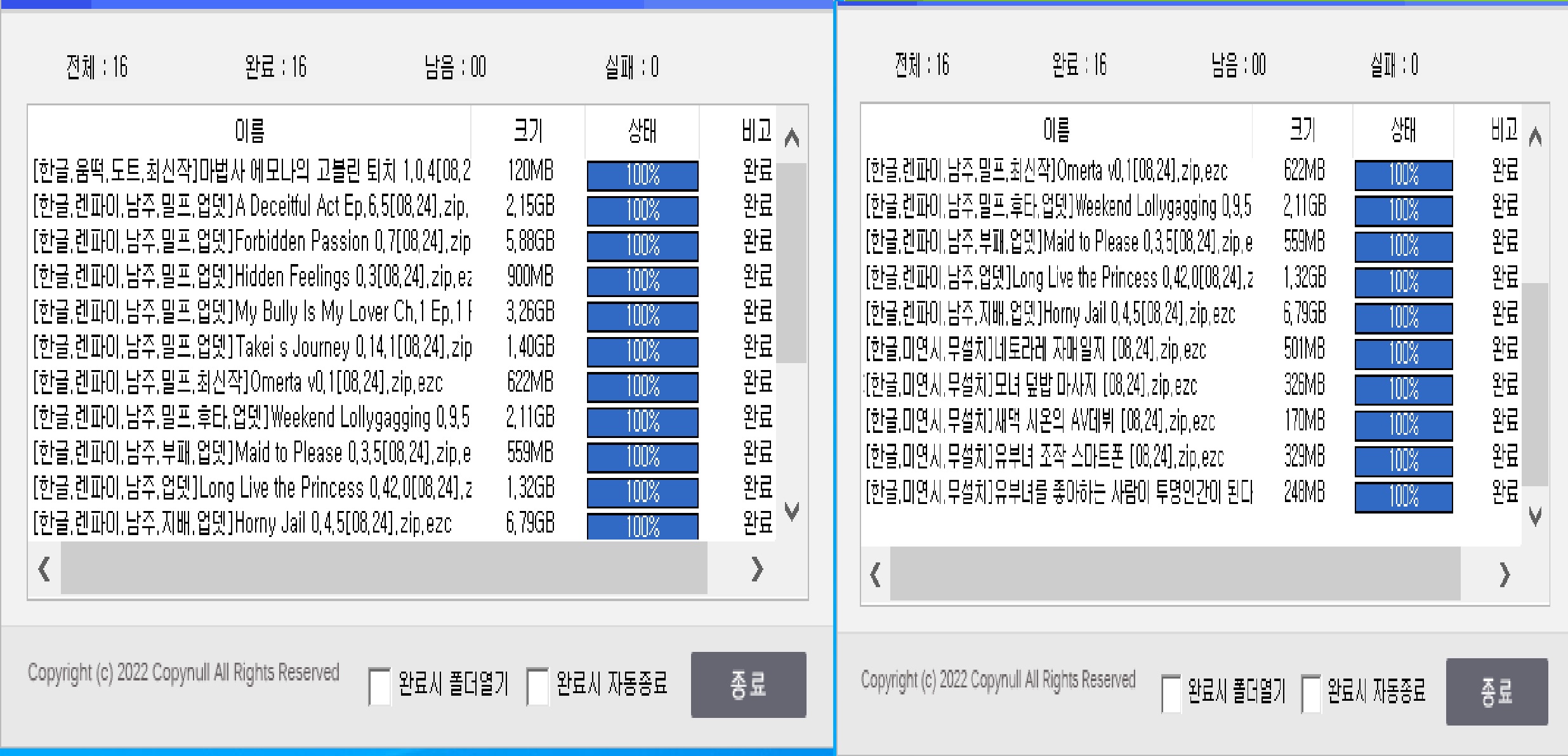Click right window's scroll down arrow
Screen dimensions: 1568x756
(x=1535, y=516)
